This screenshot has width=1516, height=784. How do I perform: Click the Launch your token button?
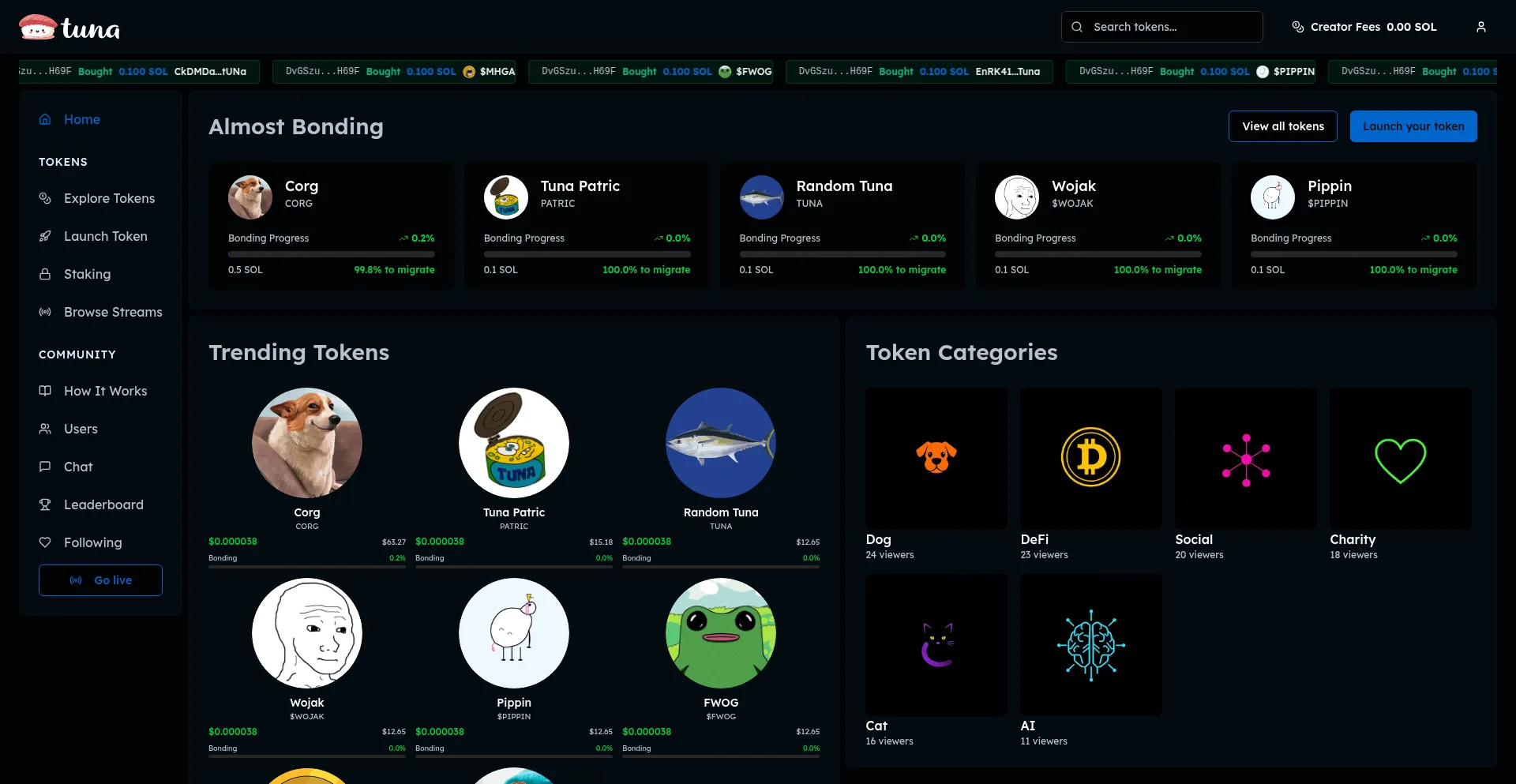(1413, 126)
